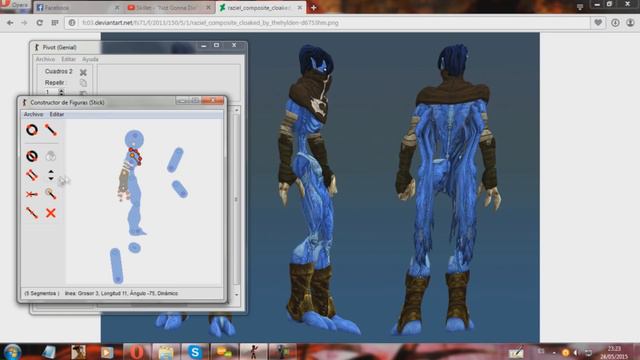Click the red X delete segment icon
The width and height of the screenshot is (640, 360).
pos(51,213)
